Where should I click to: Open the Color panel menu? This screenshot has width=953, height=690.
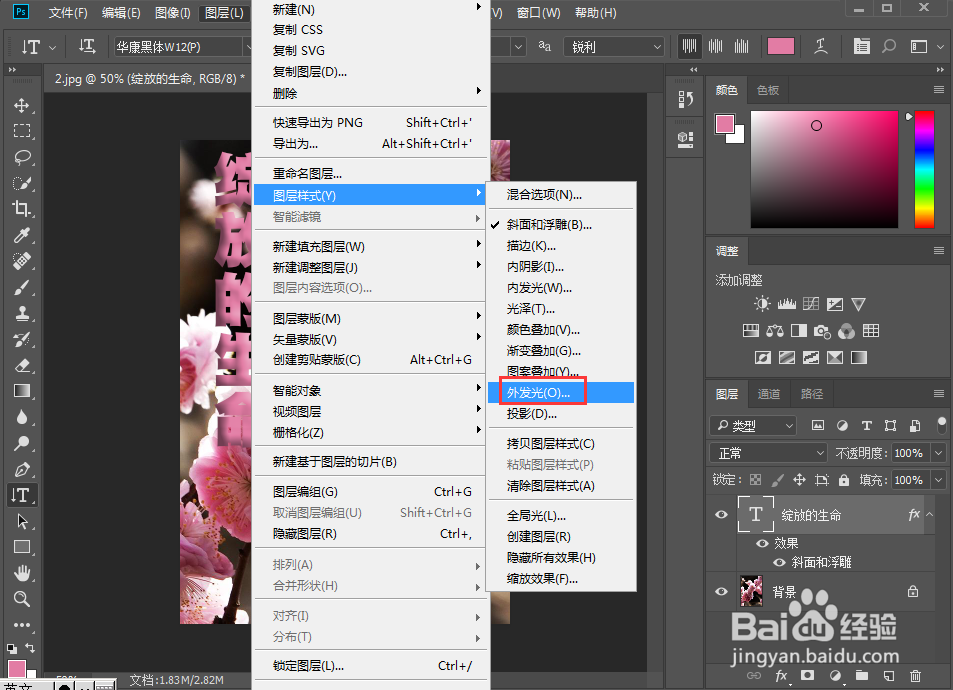[x=939, y=90]
